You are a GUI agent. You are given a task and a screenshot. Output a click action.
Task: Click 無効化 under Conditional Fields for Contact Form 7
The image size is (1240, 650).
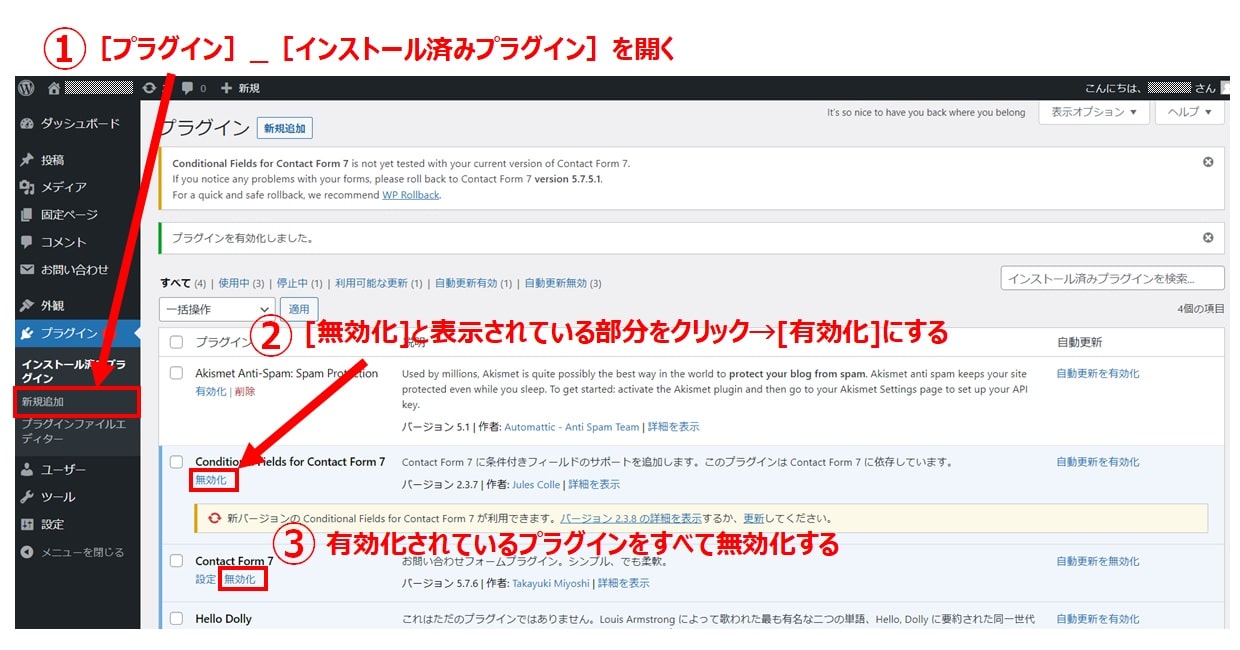point(211,480)
